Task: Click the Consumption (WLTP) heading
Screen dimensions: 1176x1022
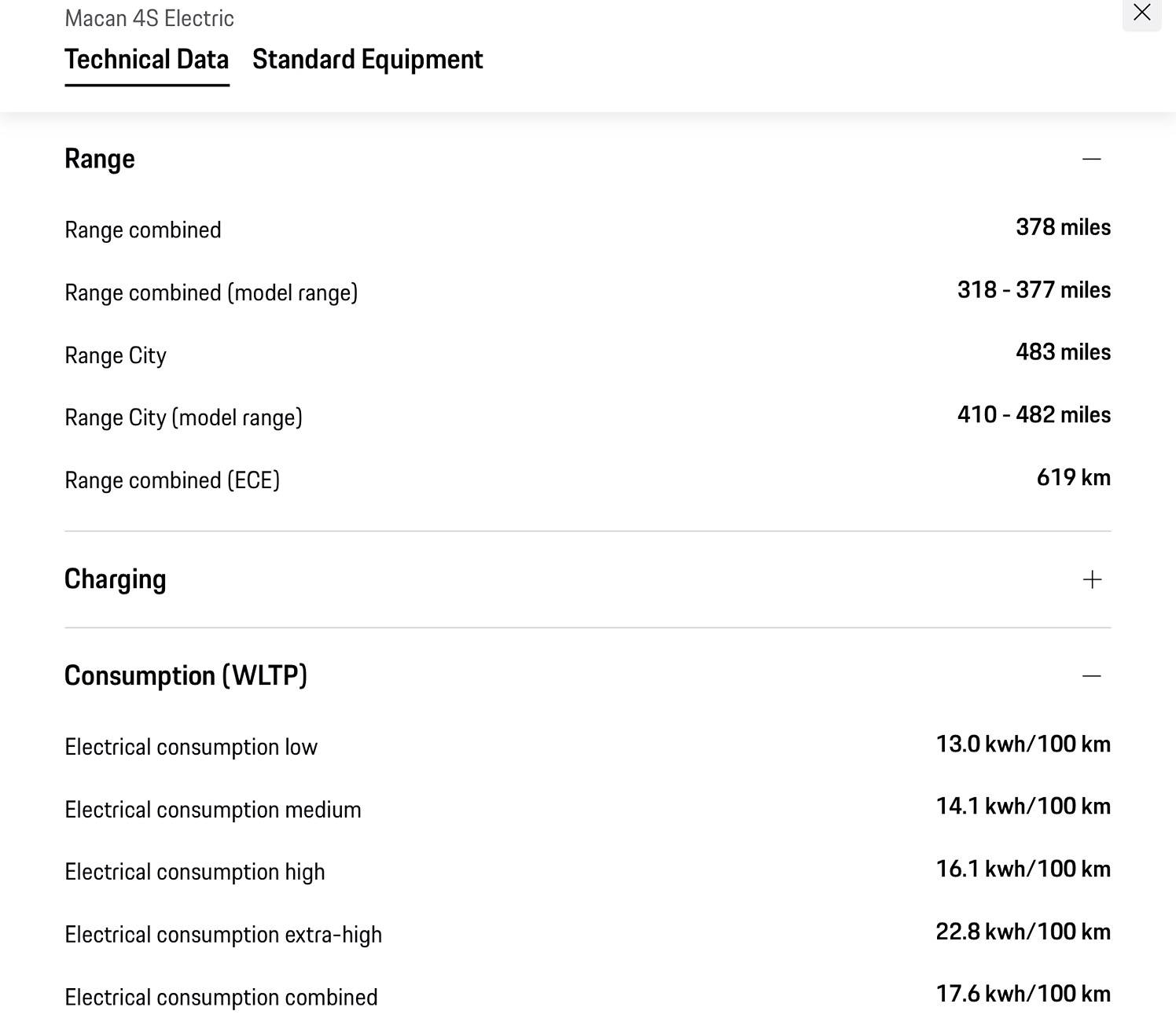Action: click(x=186, y=676)
